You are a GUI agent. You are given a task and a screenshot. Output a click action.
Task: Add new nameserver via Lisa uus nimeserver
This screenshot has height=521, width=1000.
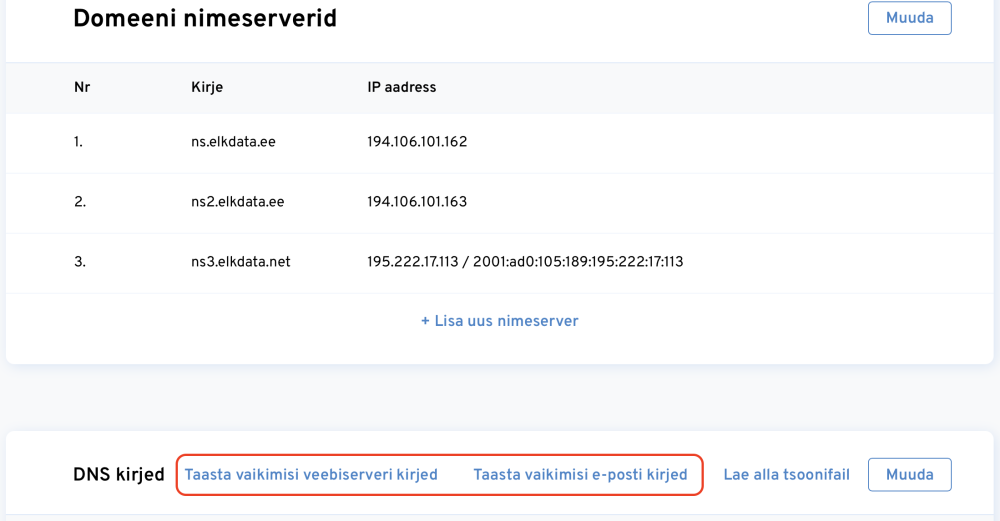click(499, 321)
